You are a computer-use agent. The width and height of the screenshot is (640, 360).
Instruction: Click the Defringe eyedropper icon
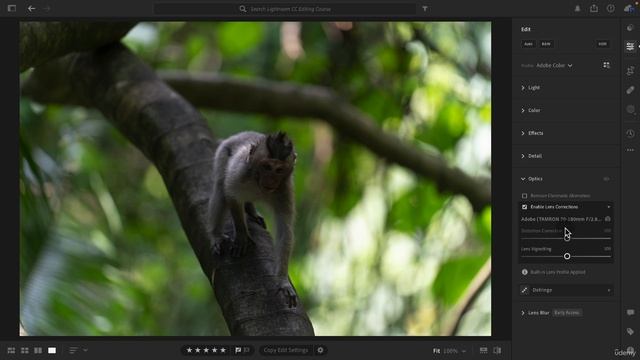pyautogui.click(x=524, y=290)
